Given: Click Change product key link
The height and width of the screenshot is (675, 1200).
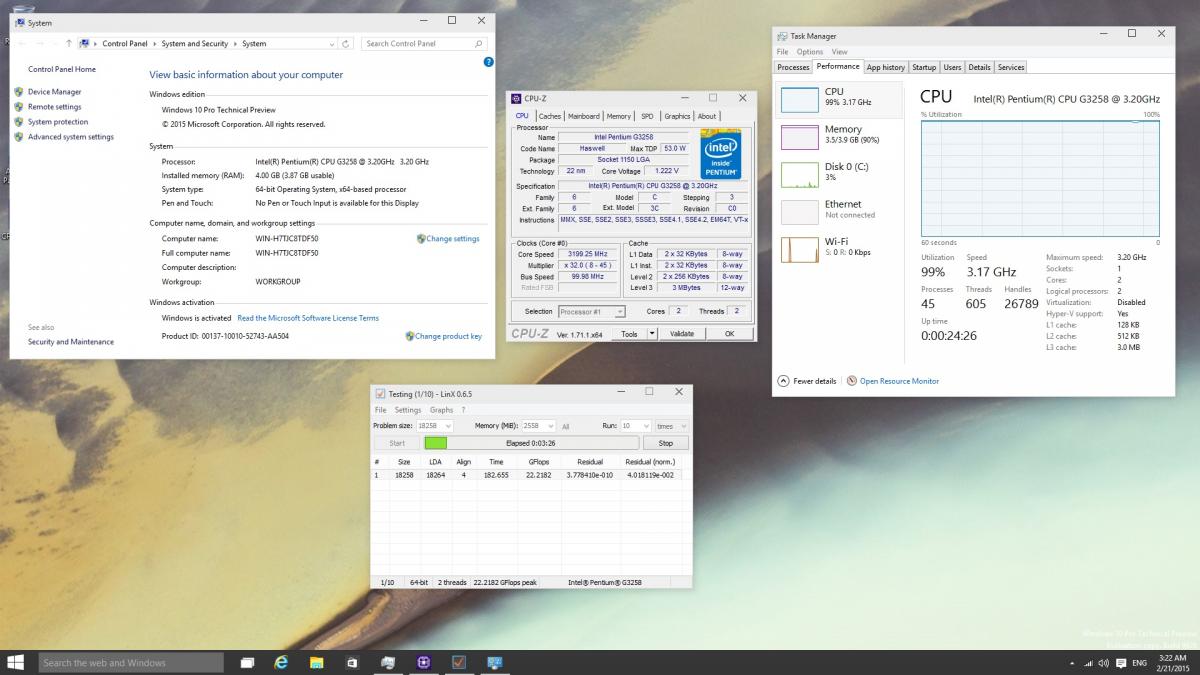Looking at the screenshot, I should [448, 337].
